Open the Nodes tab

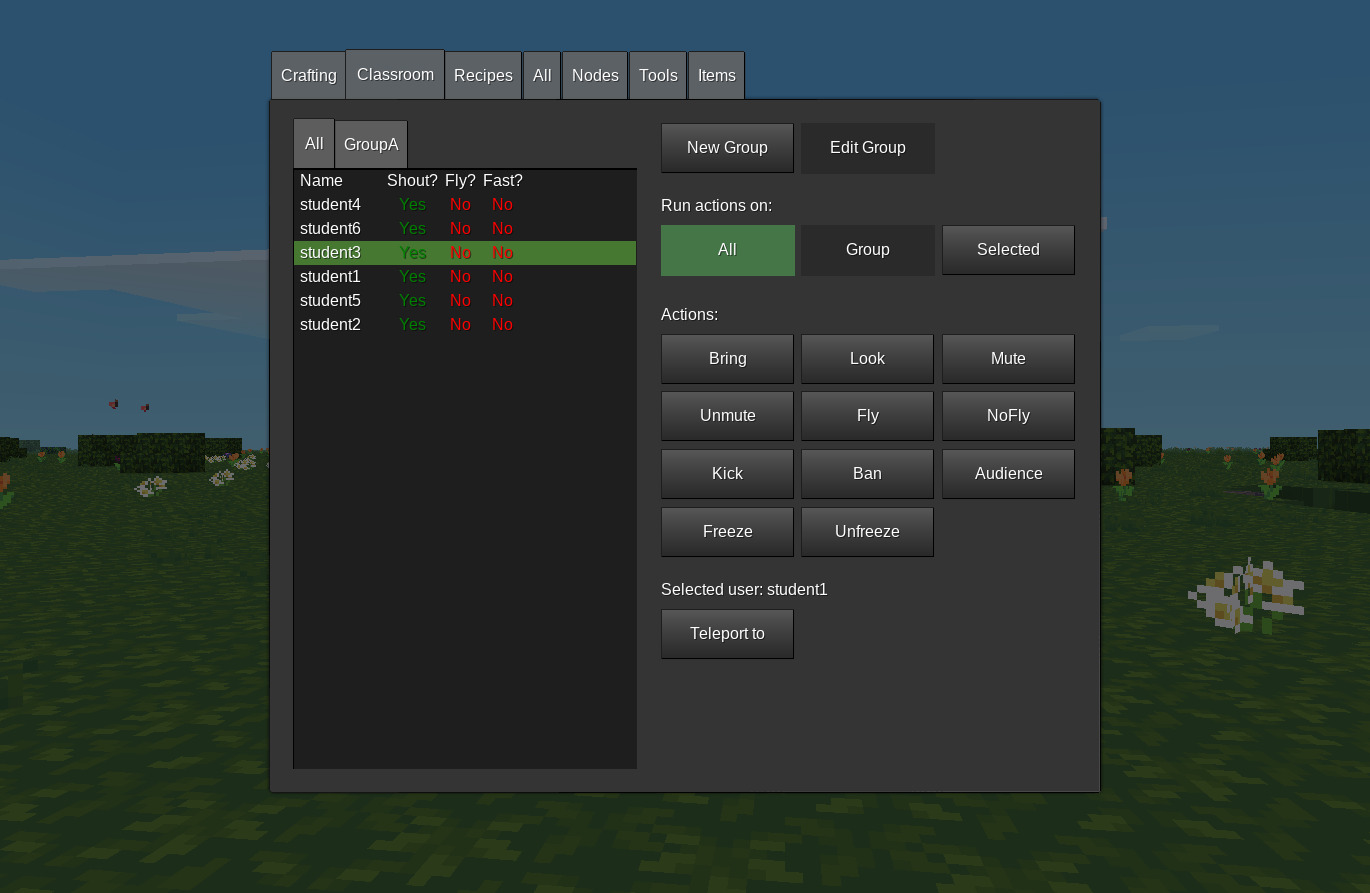tap(595, 76)
